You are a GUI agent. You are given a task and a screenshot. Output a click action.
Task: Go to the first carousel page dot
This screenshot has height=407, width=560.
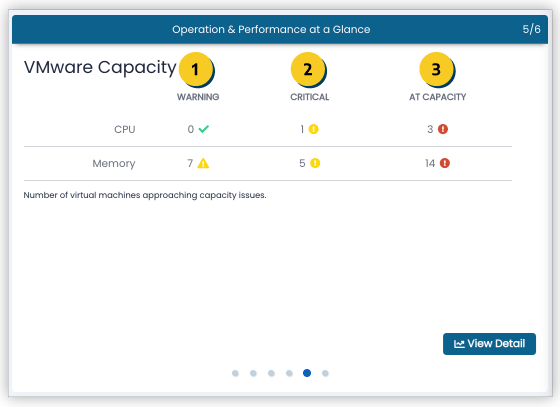235,373
